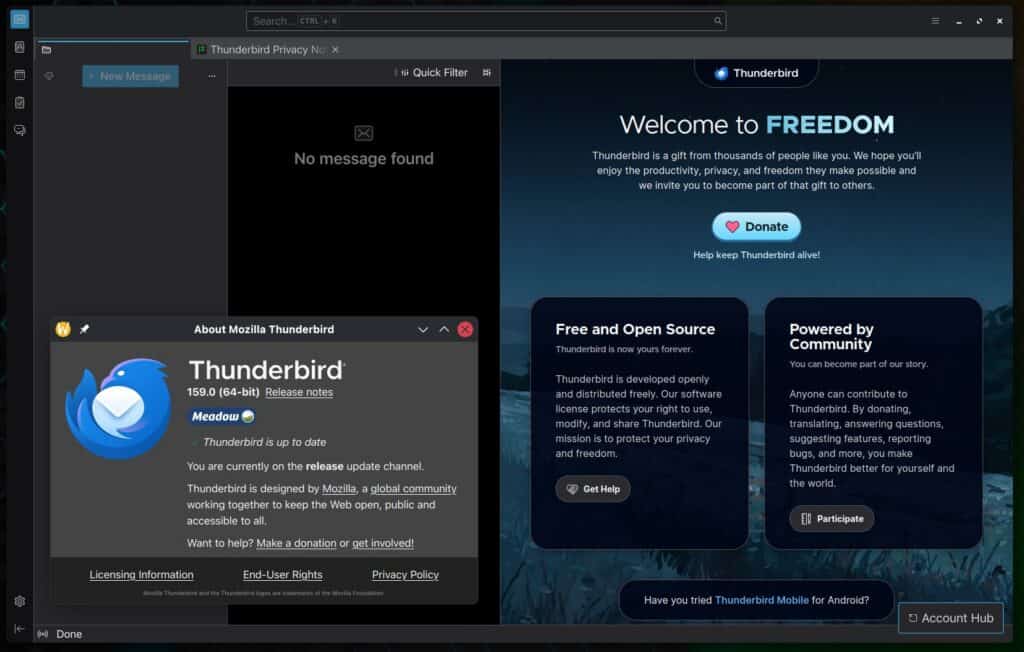Click the Thunderbird logo pill header

(x=756, y=73)
